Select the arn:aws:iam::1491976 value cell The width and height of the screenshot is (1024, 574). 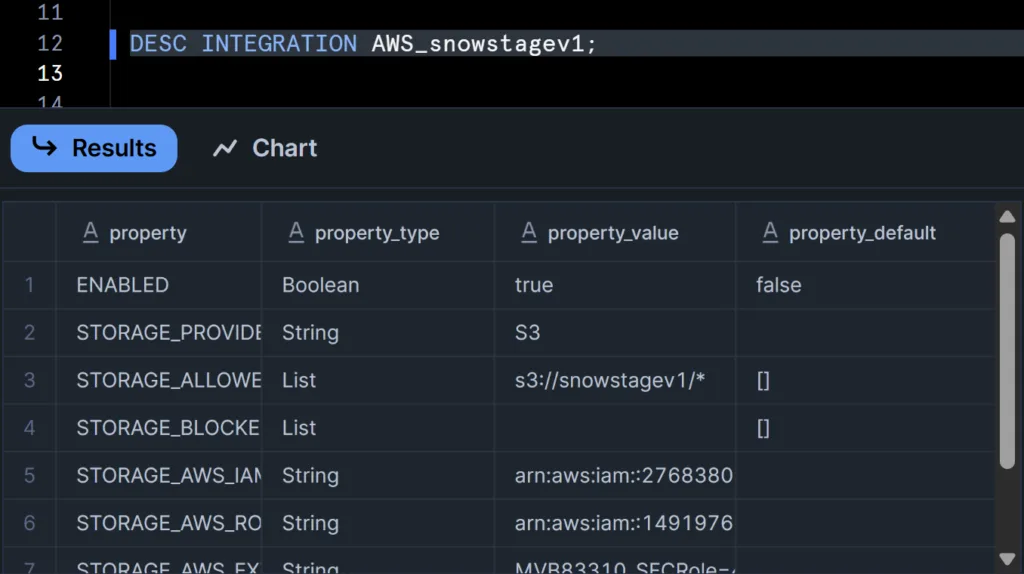[x=615, y=524]
